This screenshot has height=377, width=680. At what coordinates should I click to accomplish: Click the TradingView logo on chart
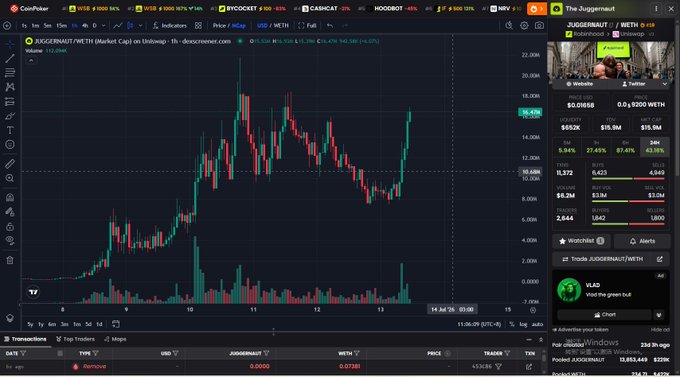pyautogui.click(x=33, y=292)
